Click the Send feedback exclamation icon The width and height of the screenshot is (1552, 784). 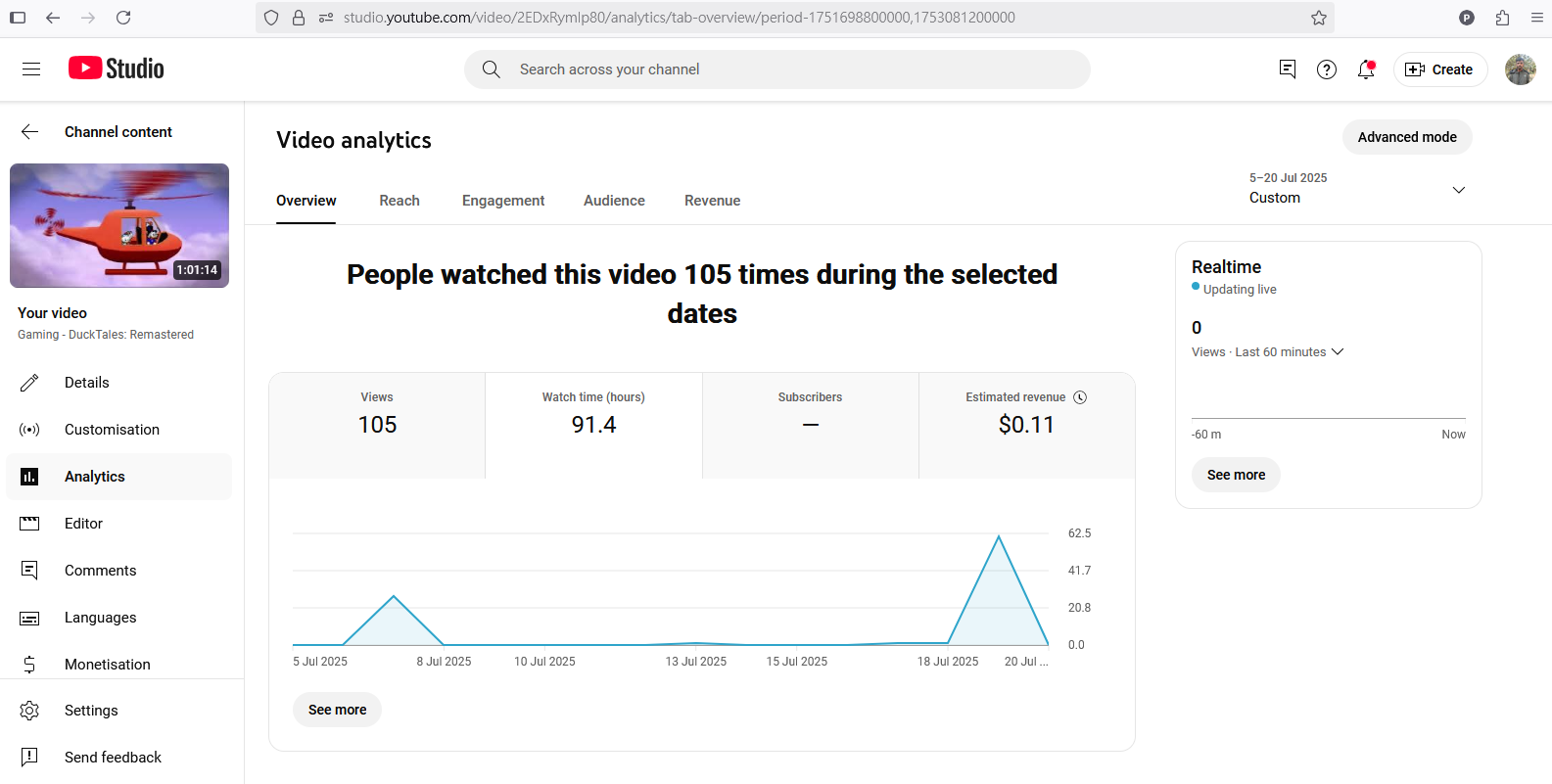(x=29, y=758)
